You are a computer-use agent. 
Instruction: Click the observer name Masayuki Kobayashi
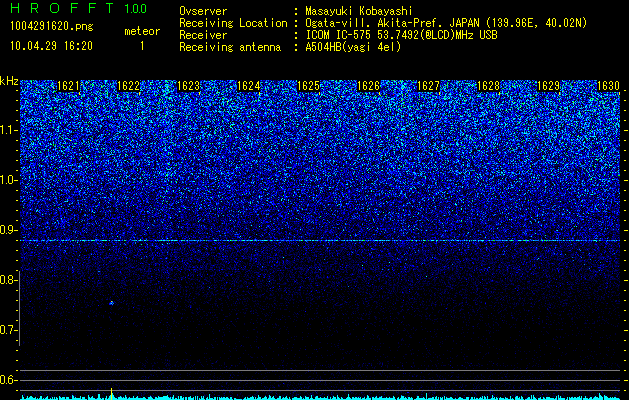(x=359, y=11)
